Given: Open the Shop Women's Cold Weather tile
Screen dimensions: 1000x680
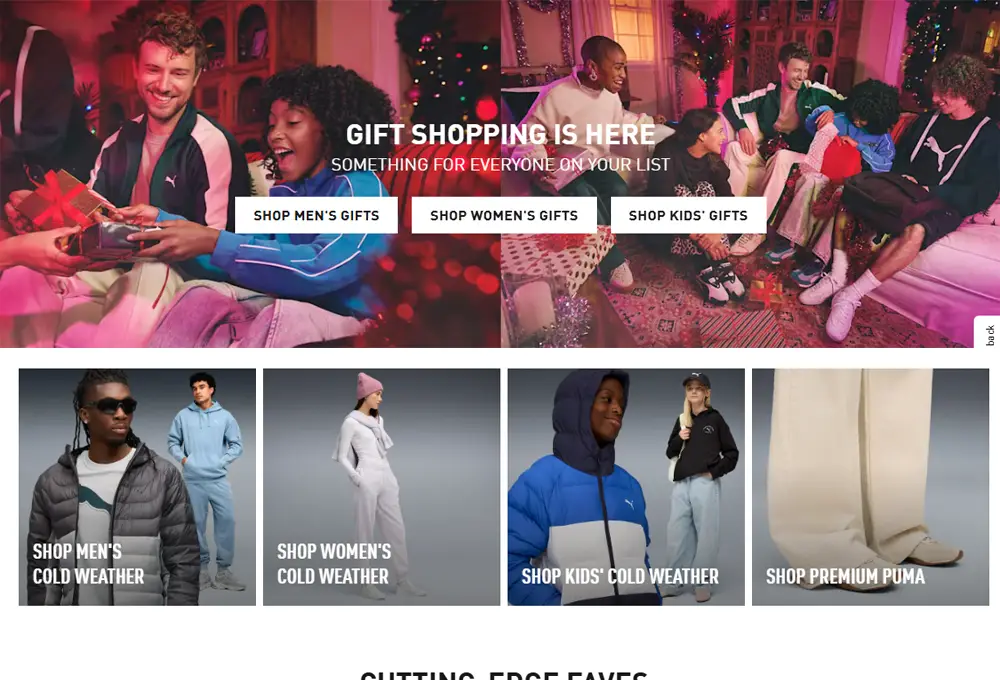Looking at the screenshot, I should pos(381,487).
